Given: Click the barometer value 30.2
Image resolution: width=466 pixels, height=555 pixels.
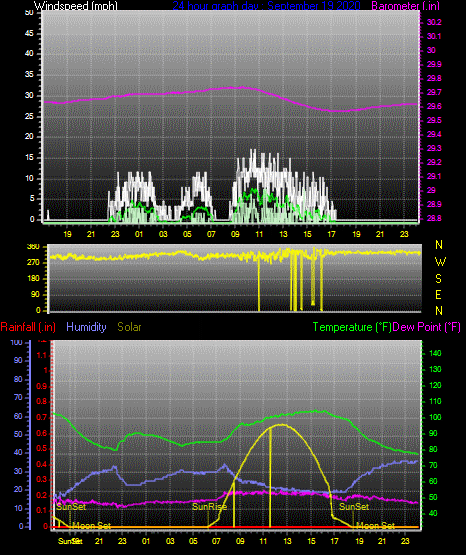Looking at the screenshot, I should [x=434, y=22].
